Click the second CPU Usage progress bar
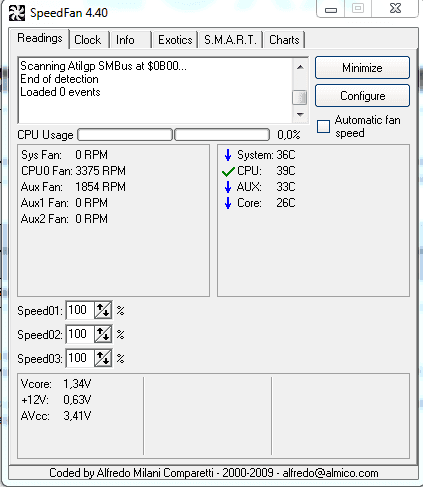 pyautogui.click(x=222, y=135)
